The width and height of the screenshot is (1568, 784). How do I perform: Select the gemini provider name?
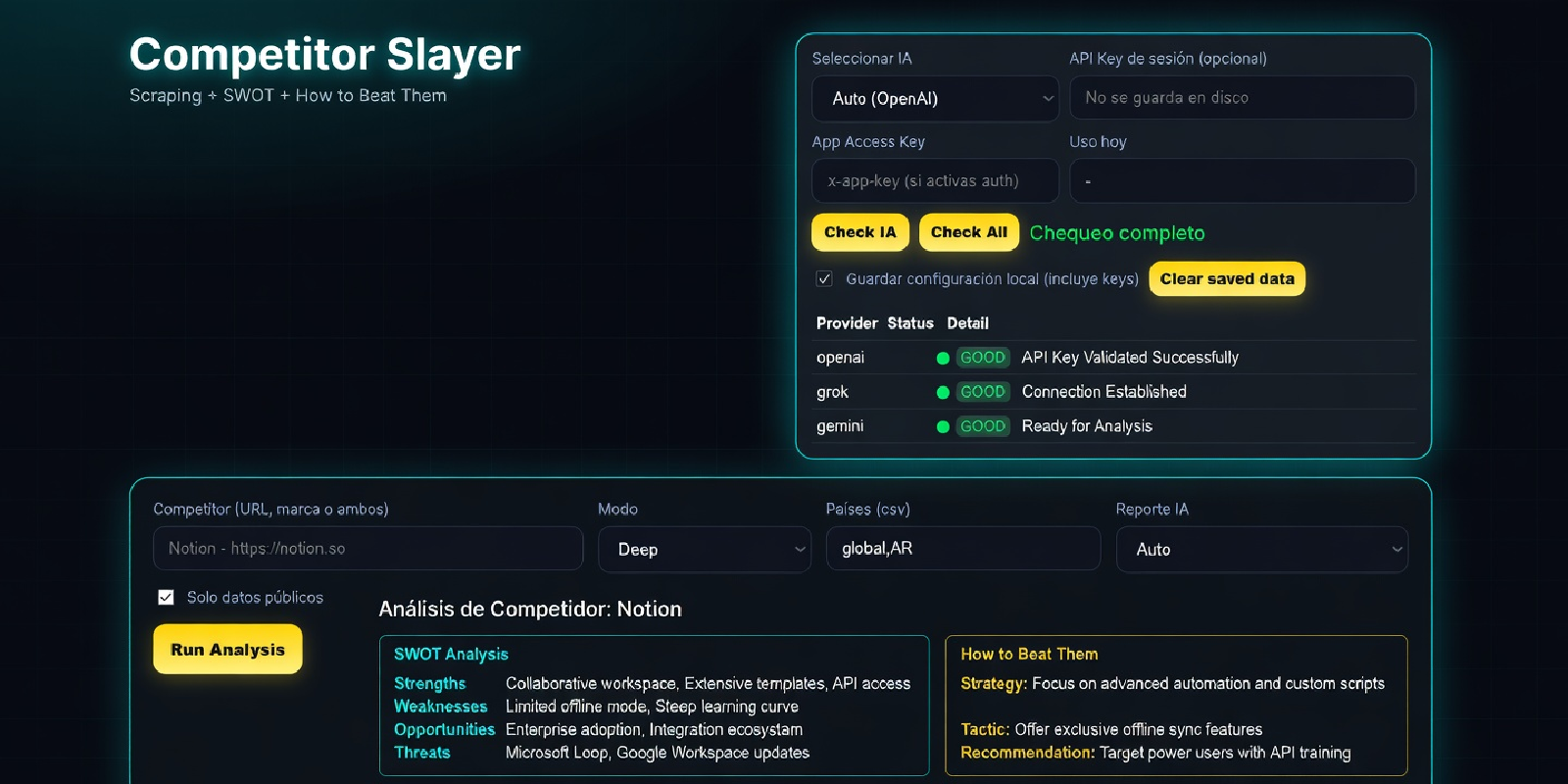click(840, 426)
